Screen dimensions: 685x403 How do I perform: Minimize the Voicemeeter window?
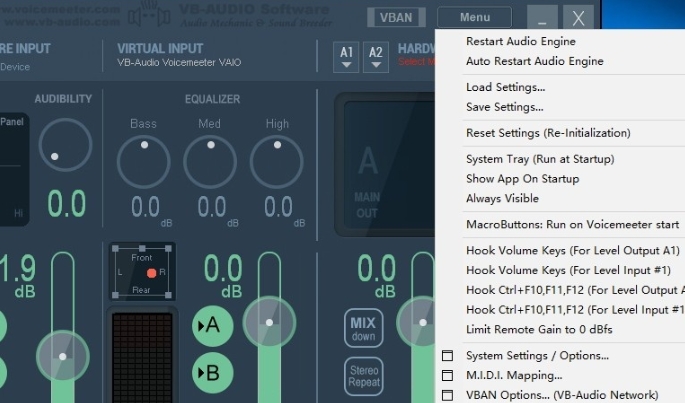point(542,17)
